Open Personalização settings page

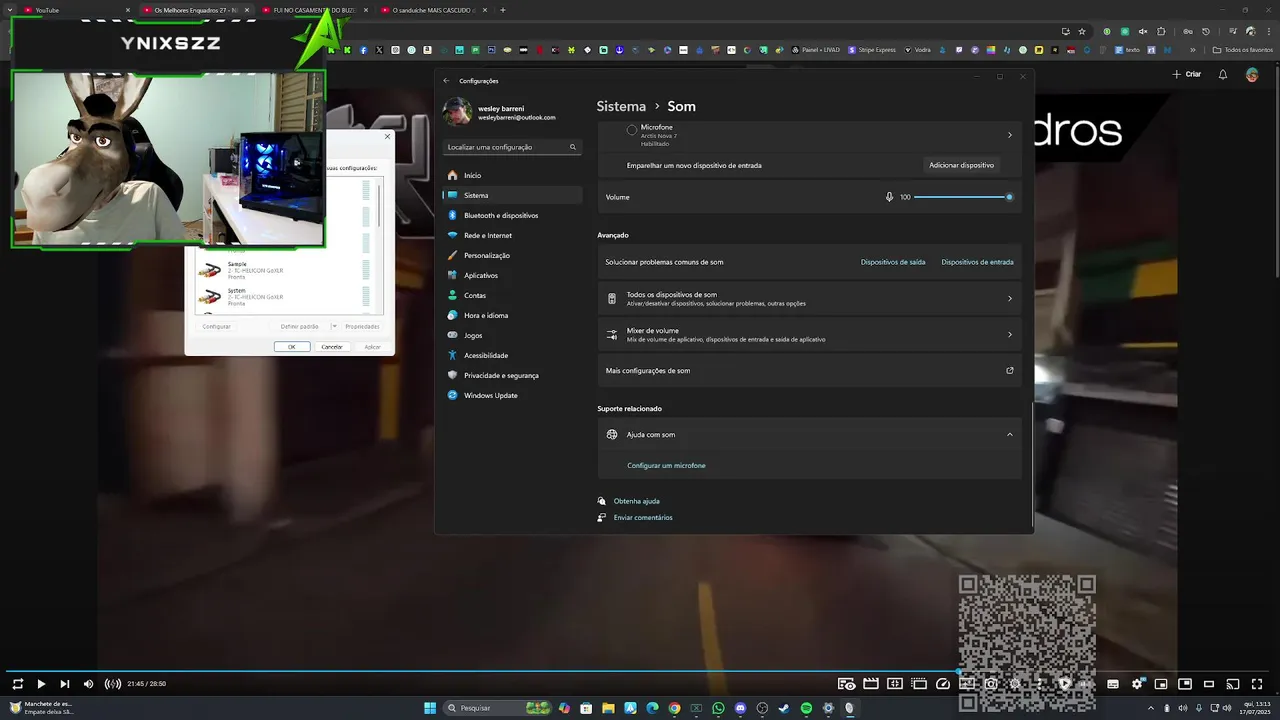pyautogui.click(x=512, y=255)
